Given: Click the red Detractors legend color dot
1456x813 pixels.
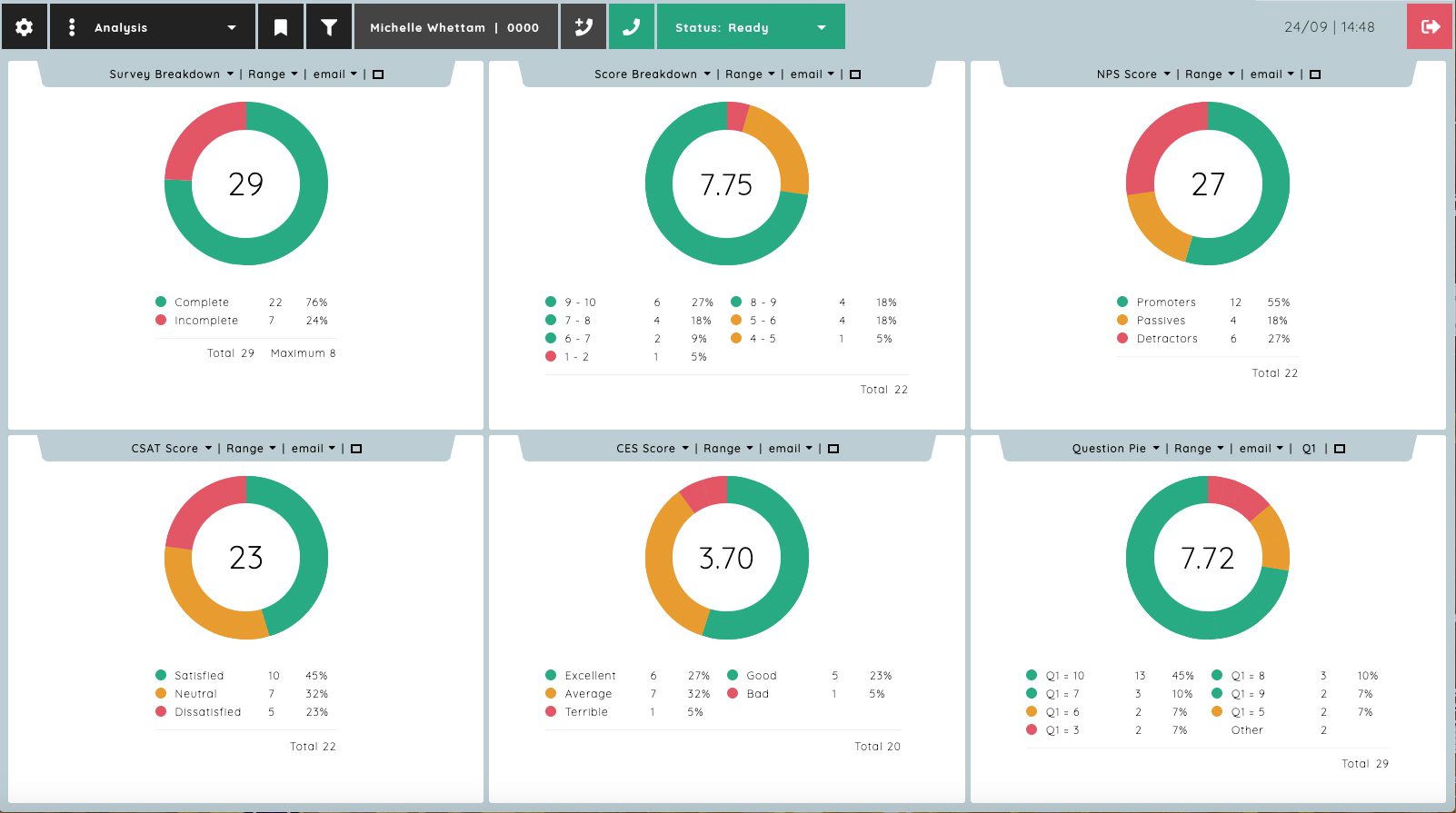Looking at the screenshot, I should click(x=1122, y=338).
